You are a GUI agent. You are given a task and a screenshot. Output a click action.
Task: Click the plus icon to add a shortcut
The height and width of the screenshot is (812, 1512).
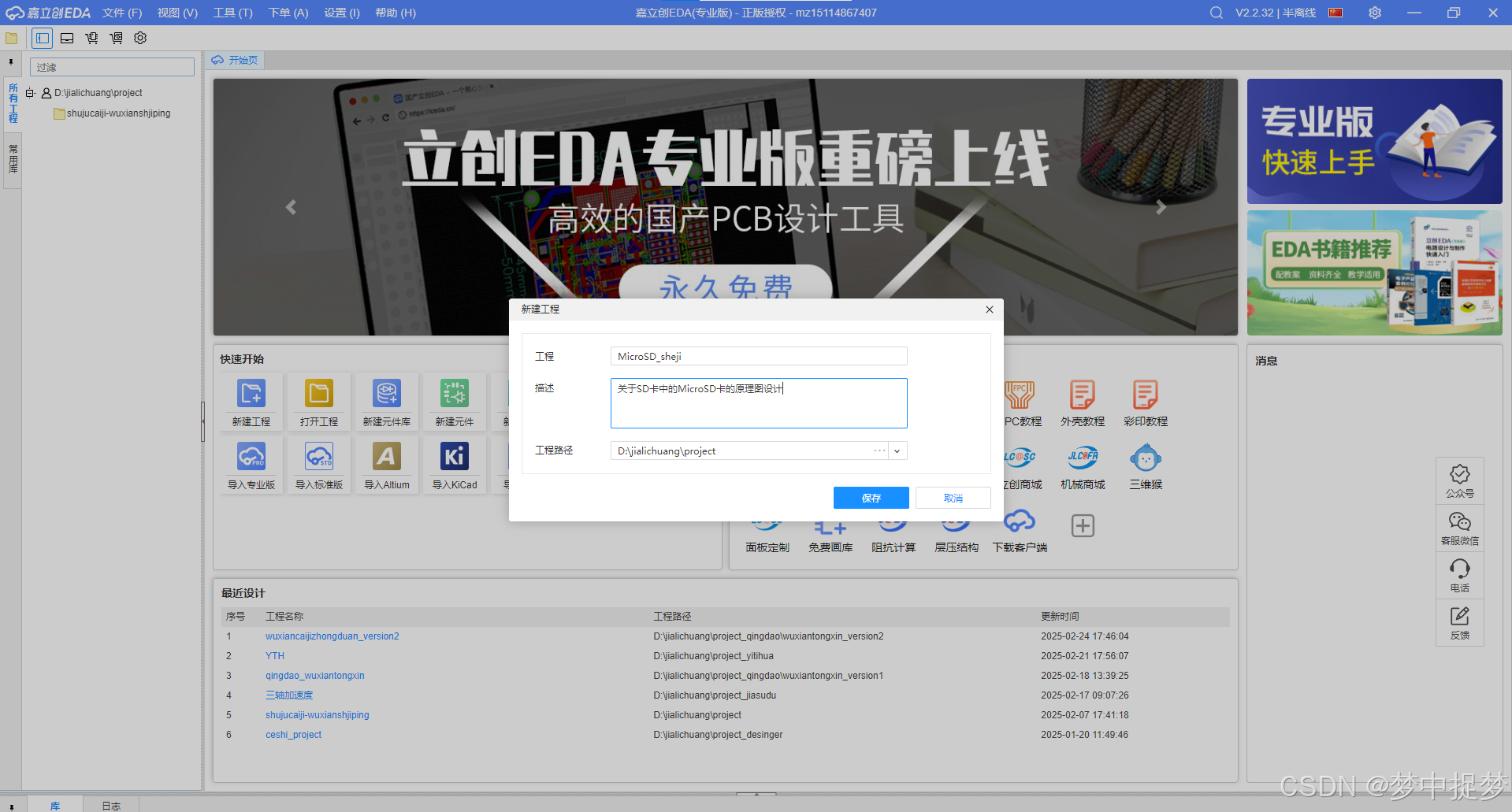(x=1083, y=525)
